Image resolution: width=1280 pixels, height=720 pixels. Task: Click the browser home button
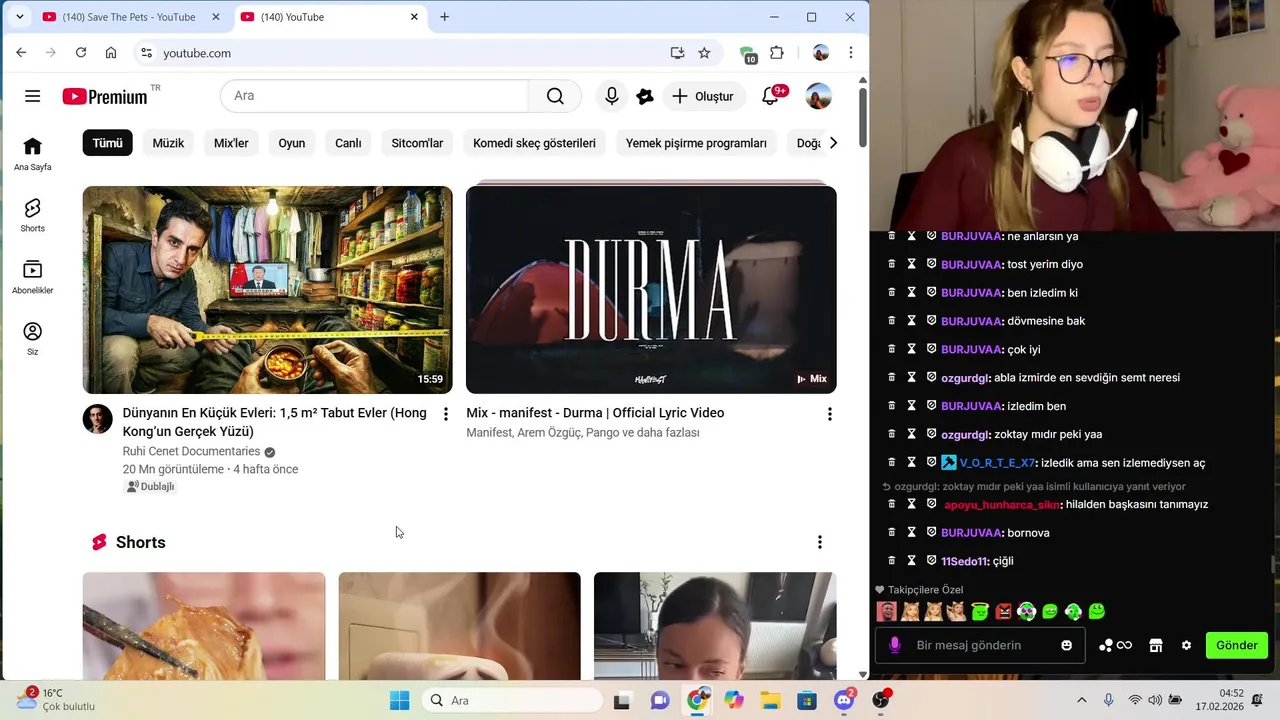111,53
